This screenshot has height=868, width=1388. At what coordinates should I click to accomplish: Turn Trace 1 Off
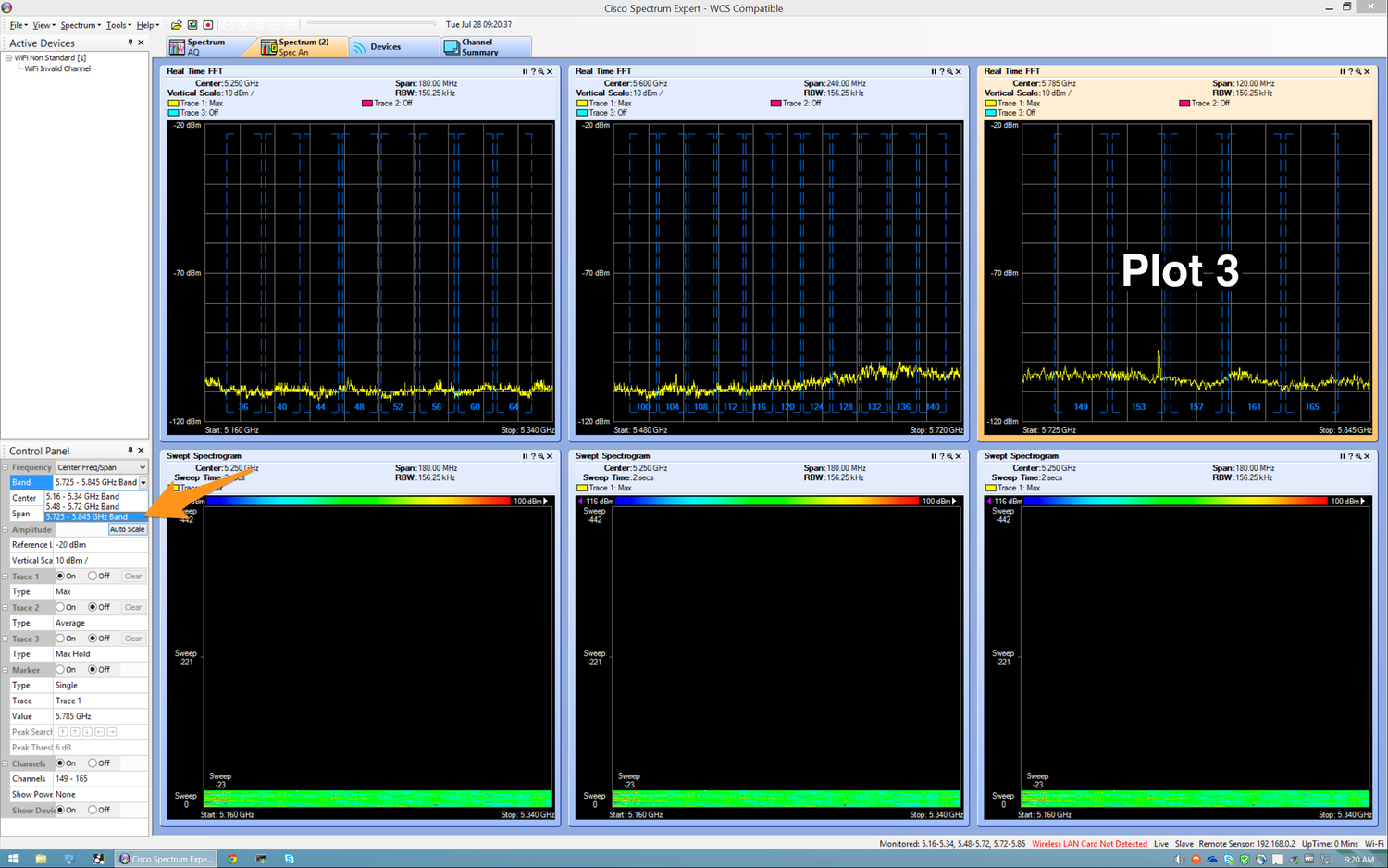coord(93,576)
